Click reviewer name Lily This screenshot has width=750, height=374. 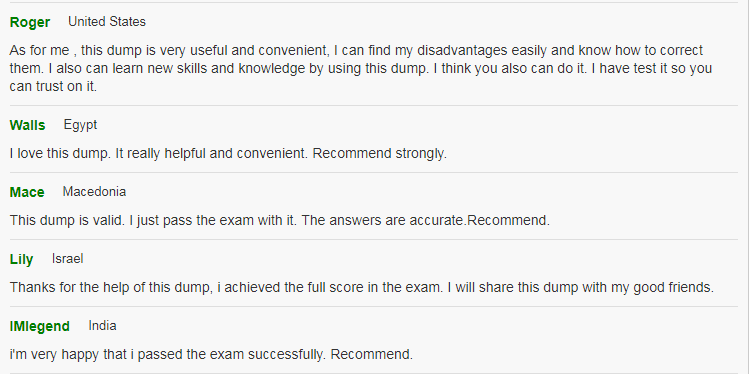point(22,260)
